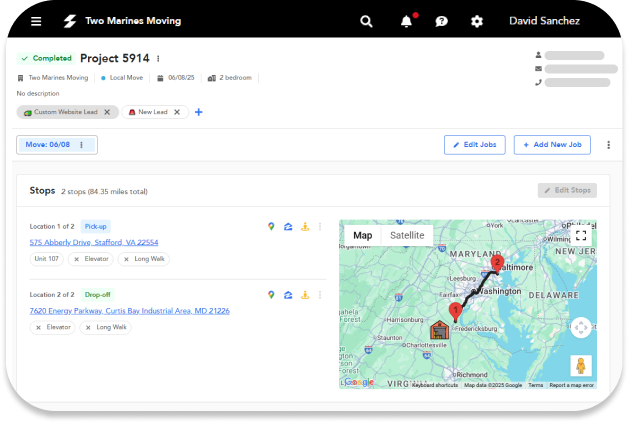
Task: Click the Edit Stops button
Action: tap(567, 190)
